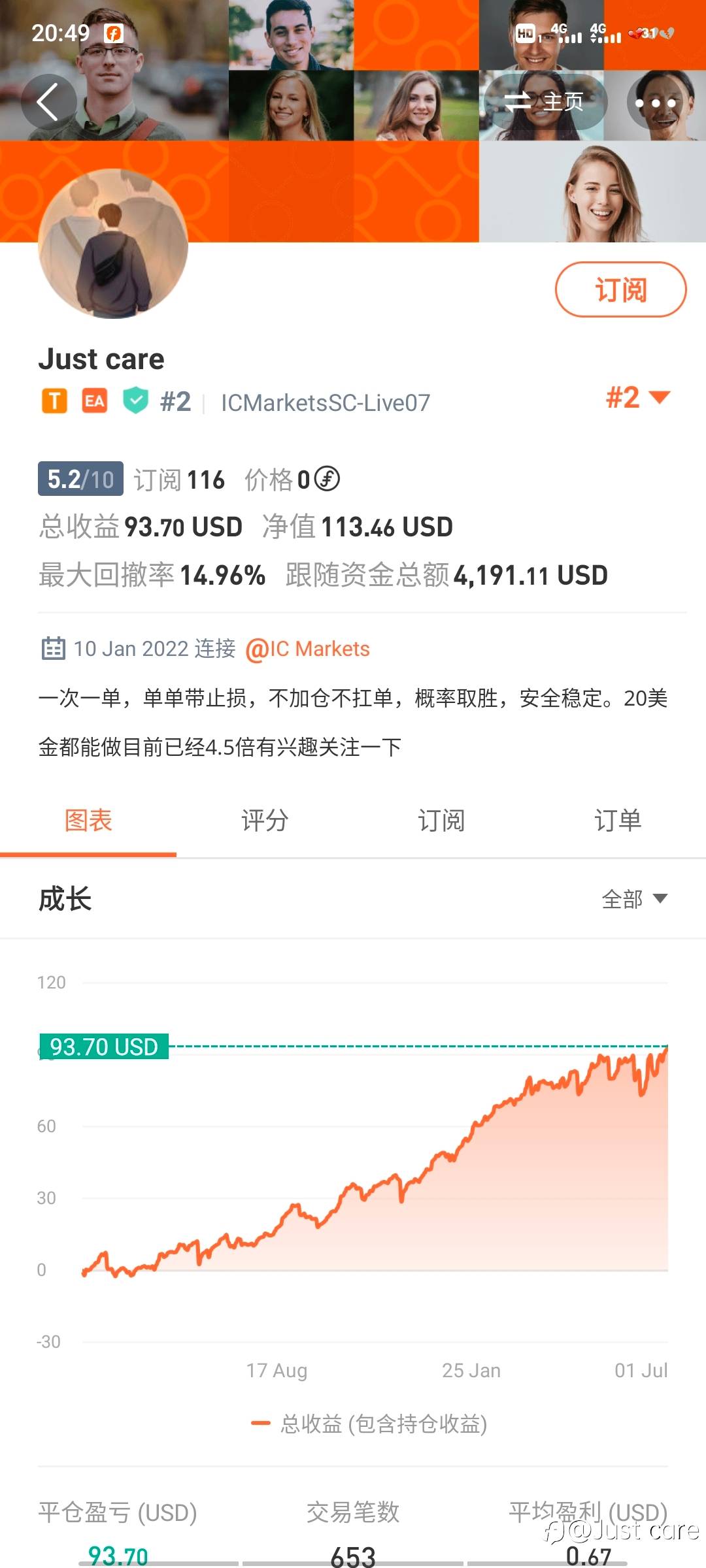Tap the calendar icon beside connection date
Image resolution: width=706 pixels, height=1568 pixels.
click(x=53, y=649)
